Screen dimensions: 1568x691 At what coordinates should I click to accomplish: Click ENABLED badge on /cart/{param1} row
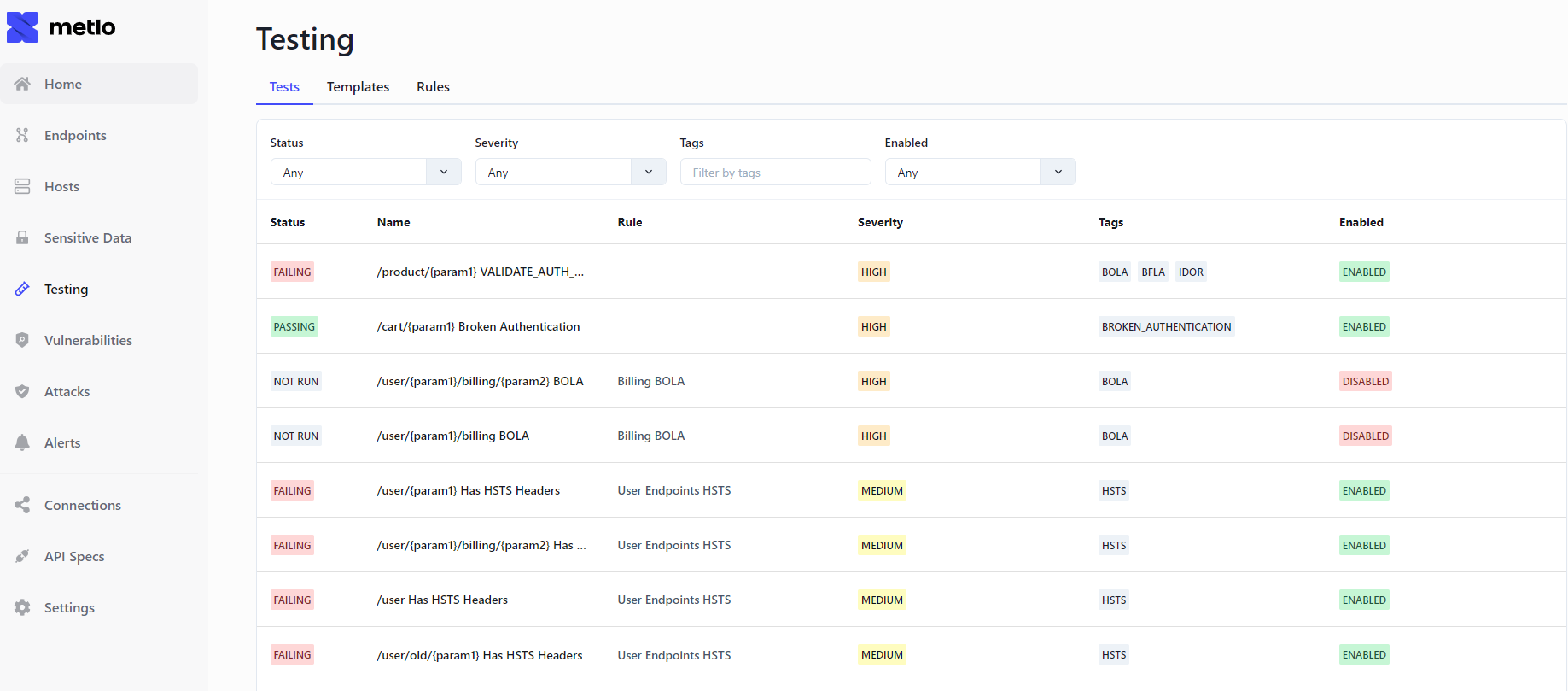[x=1364, y=326]
